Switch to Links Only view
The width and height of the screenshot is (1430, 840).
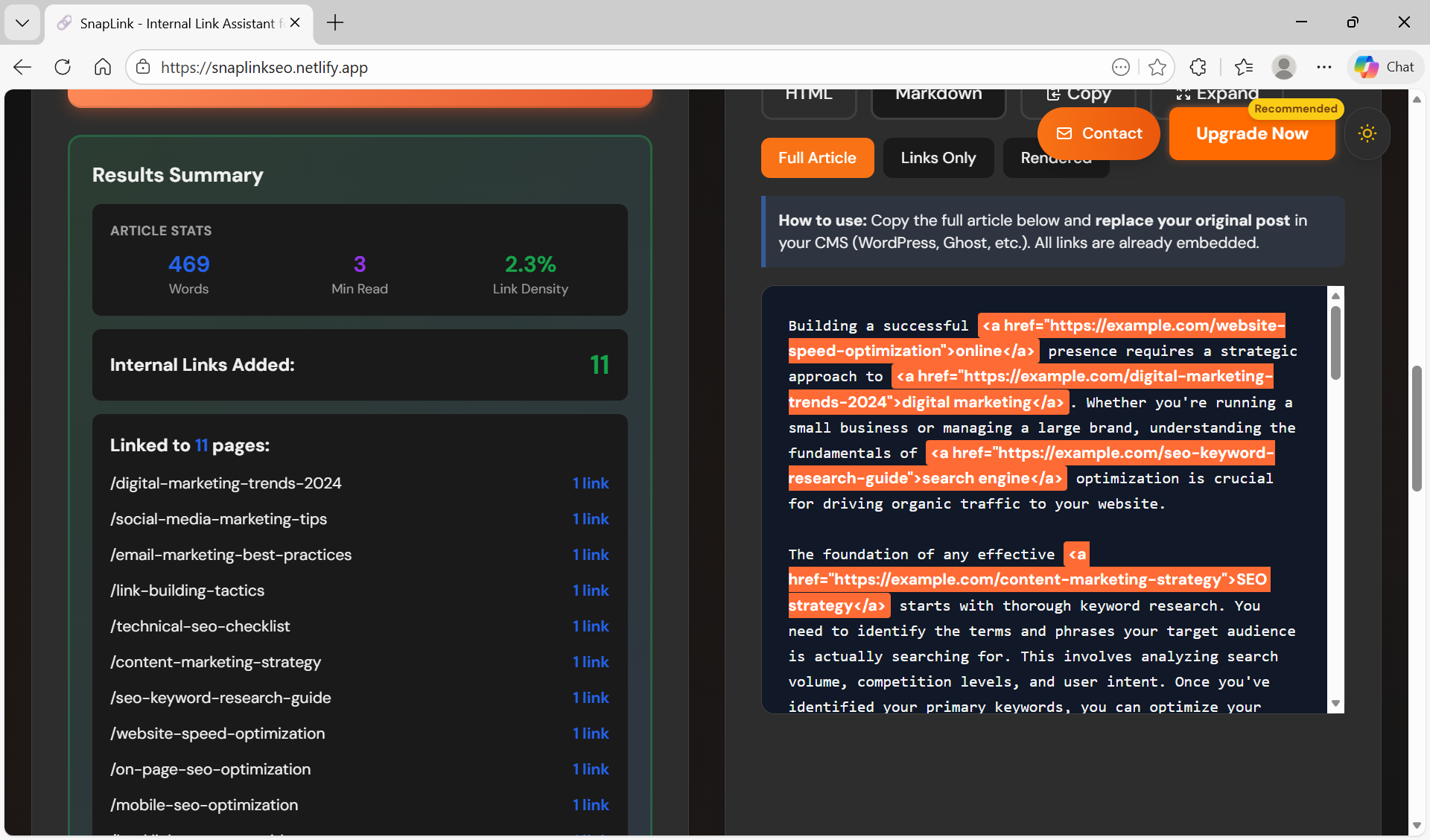pos(938,158)
